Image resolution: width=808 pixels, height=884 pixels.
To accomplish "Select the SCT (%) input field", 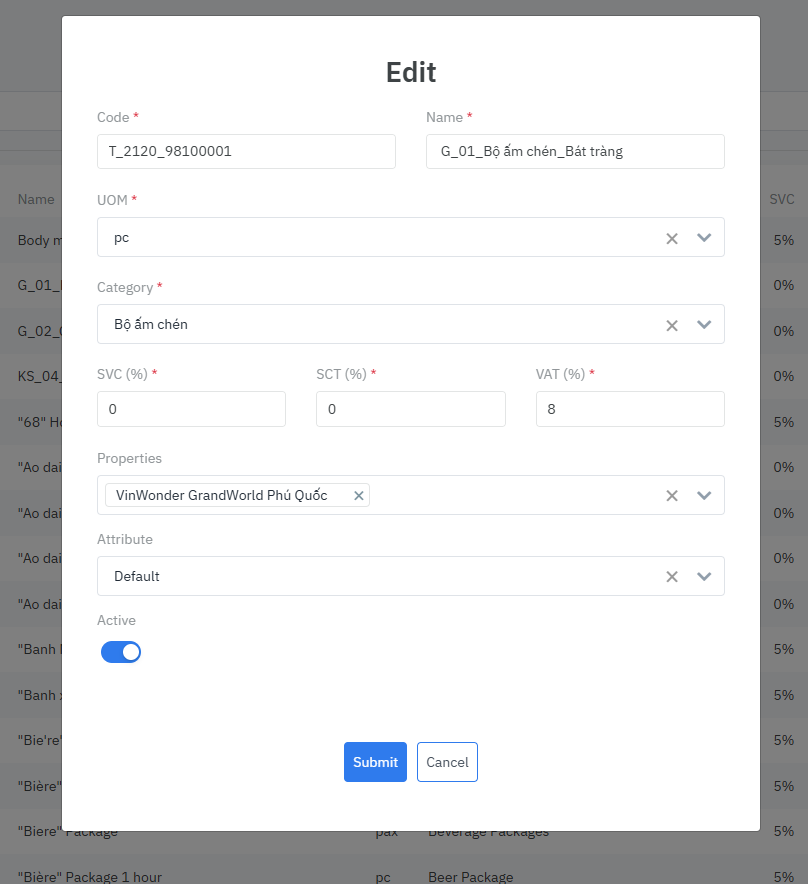I will 410,409.
